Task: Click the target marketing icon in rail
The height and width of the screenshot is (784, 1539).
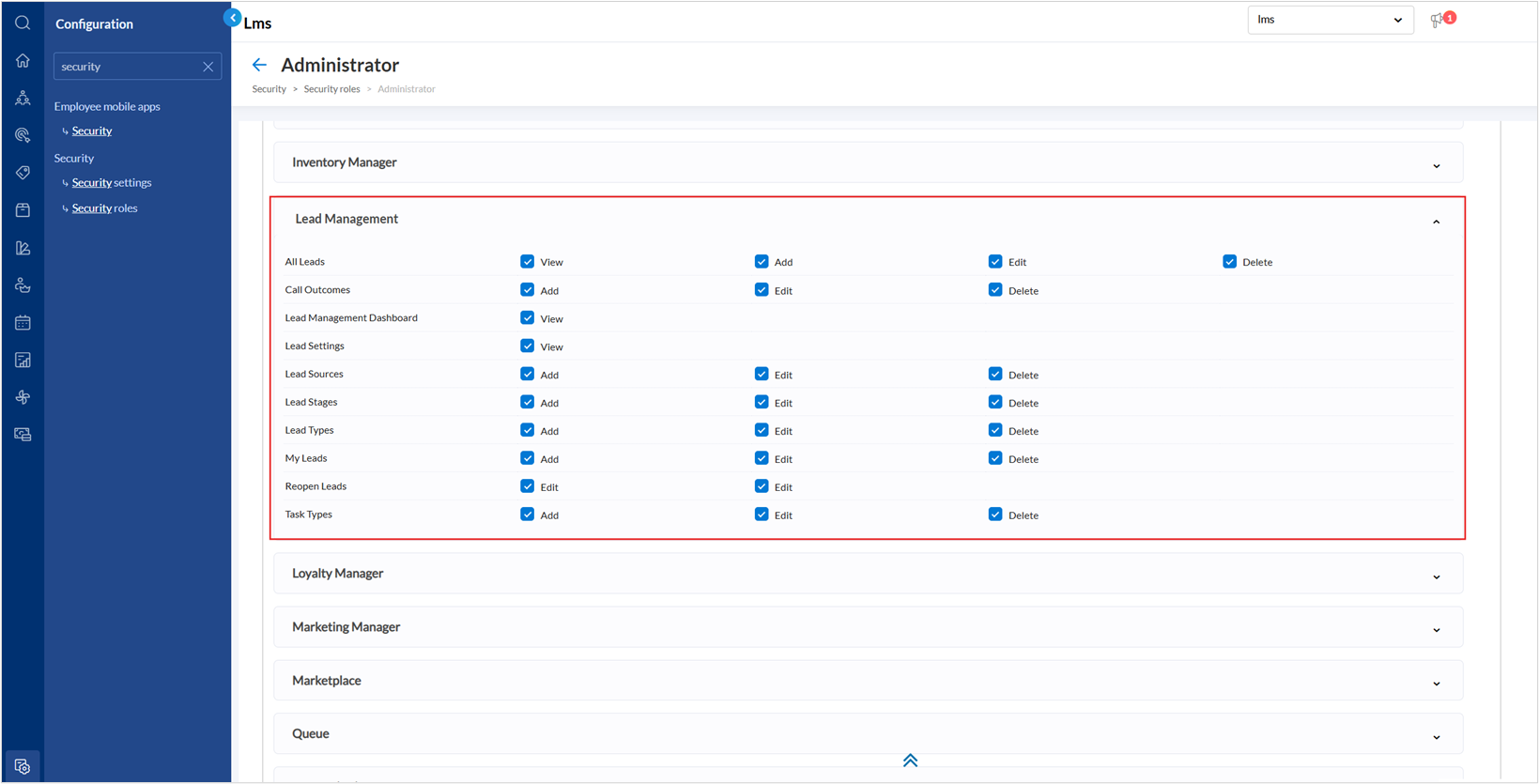Action: pyautogui.click(x=23, y=135)
